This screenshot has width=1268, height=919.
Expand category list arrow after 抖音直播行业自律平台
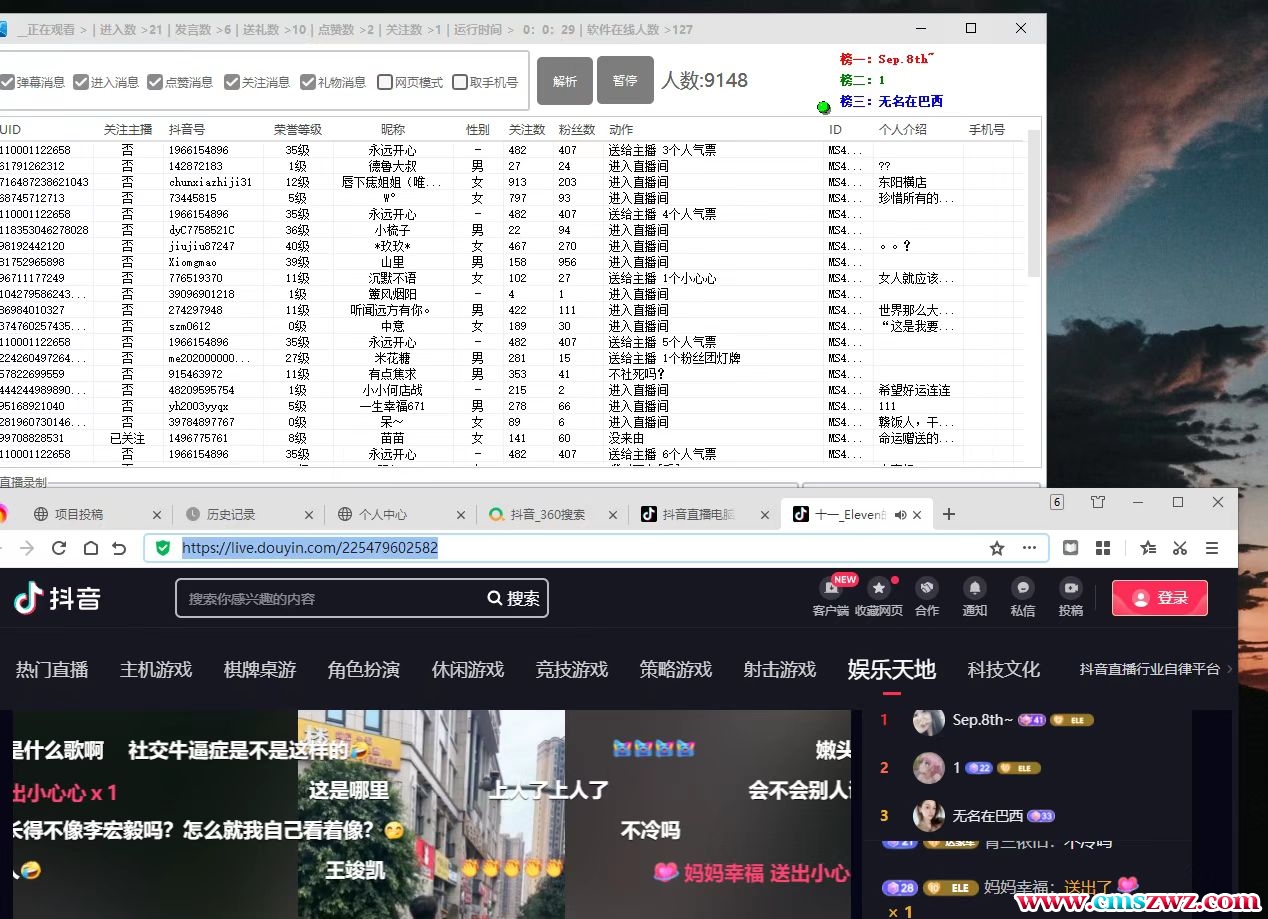point(1229,669)
